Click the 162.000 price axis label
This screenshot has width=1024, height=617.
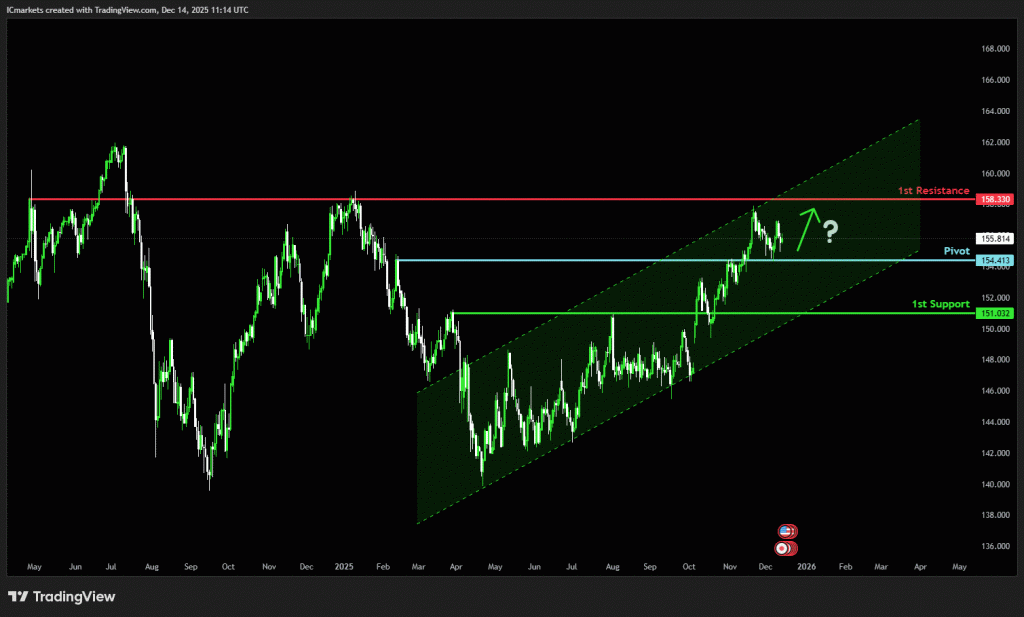tap(993, 142)
